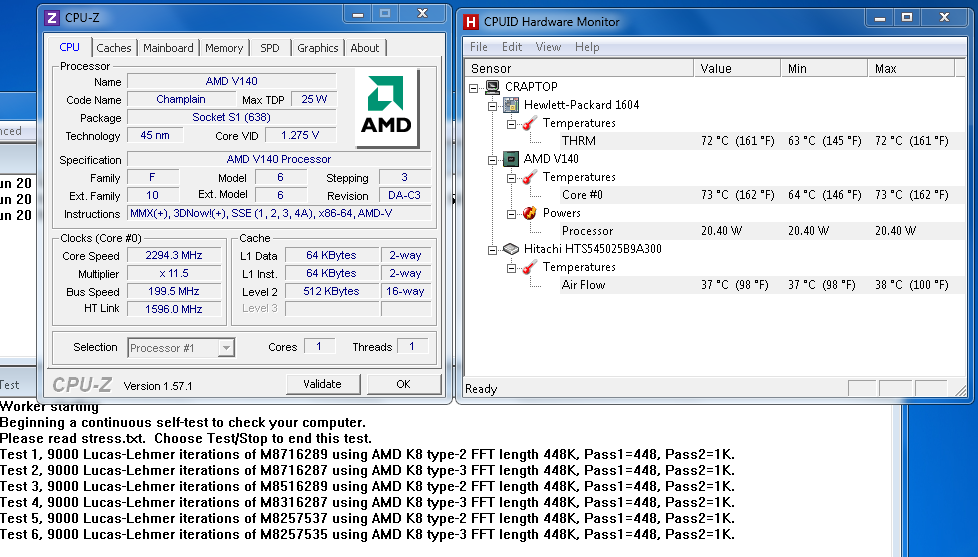
Task: Click thermometer icon under Hitachi drive
Action: coord(530,267)
